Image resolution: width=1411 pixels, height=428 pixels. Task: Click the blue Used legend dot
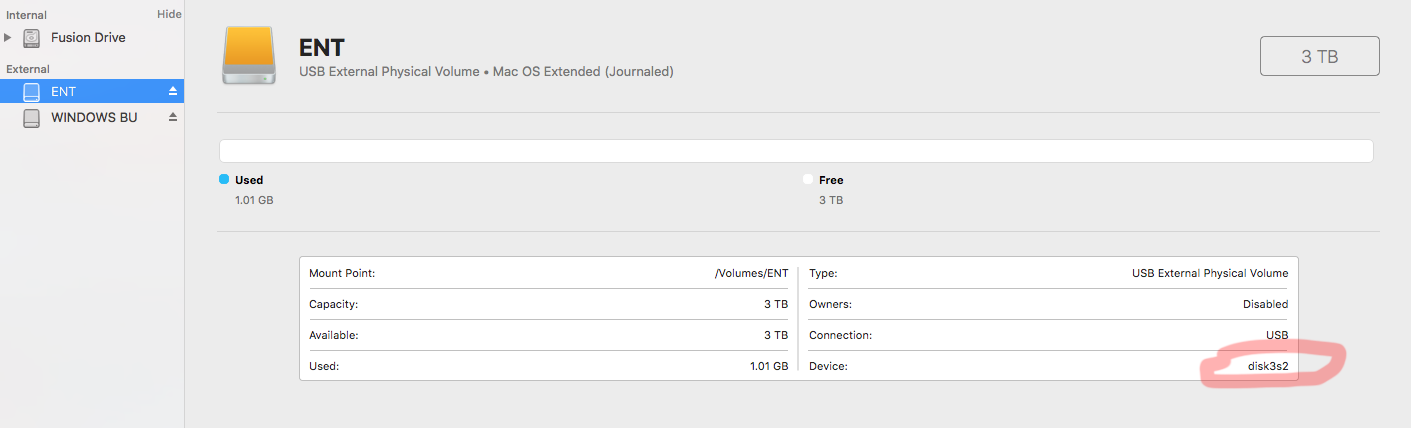(224, 180)
